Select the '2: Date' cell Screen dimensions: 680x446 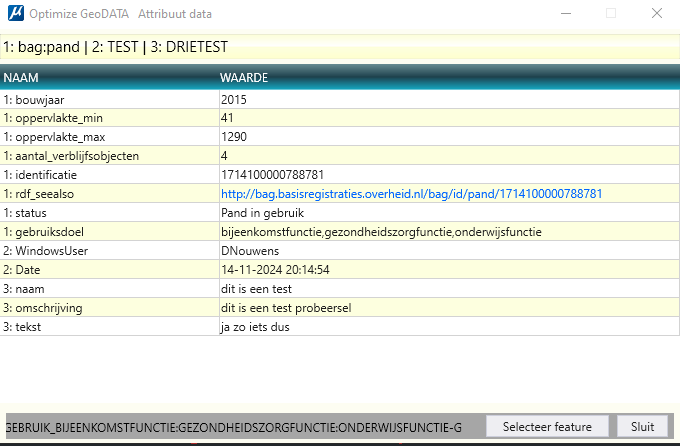[x=110, y=270]
